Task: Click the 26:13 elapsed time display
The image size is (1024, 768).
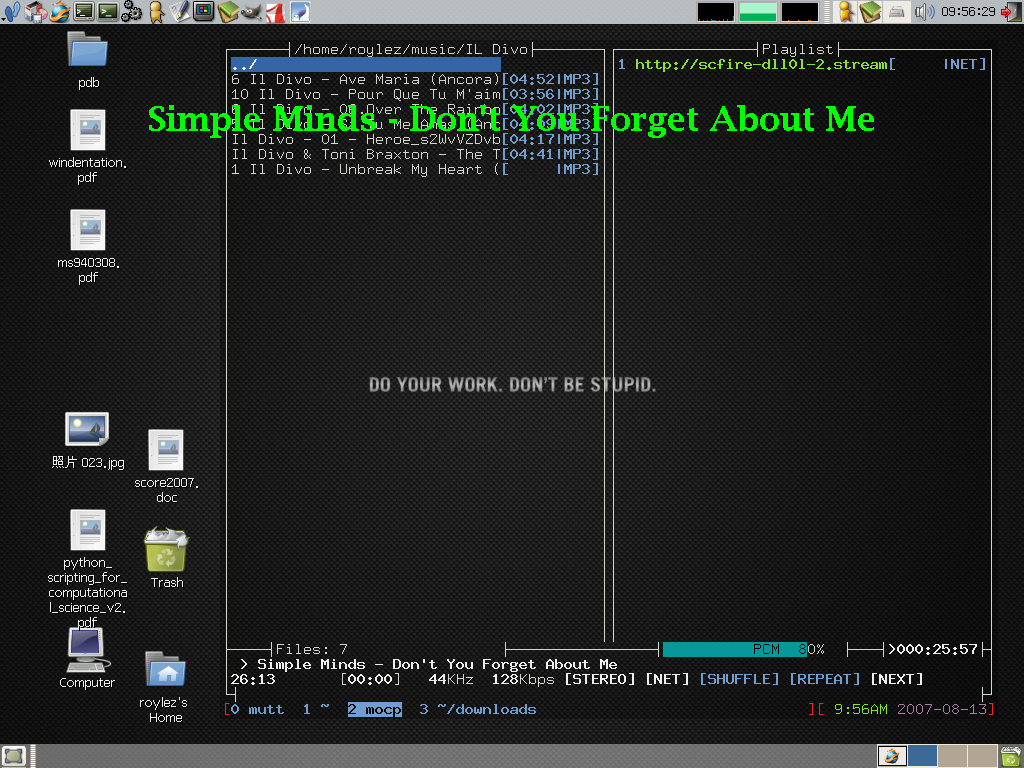Action: coord(253,679)
